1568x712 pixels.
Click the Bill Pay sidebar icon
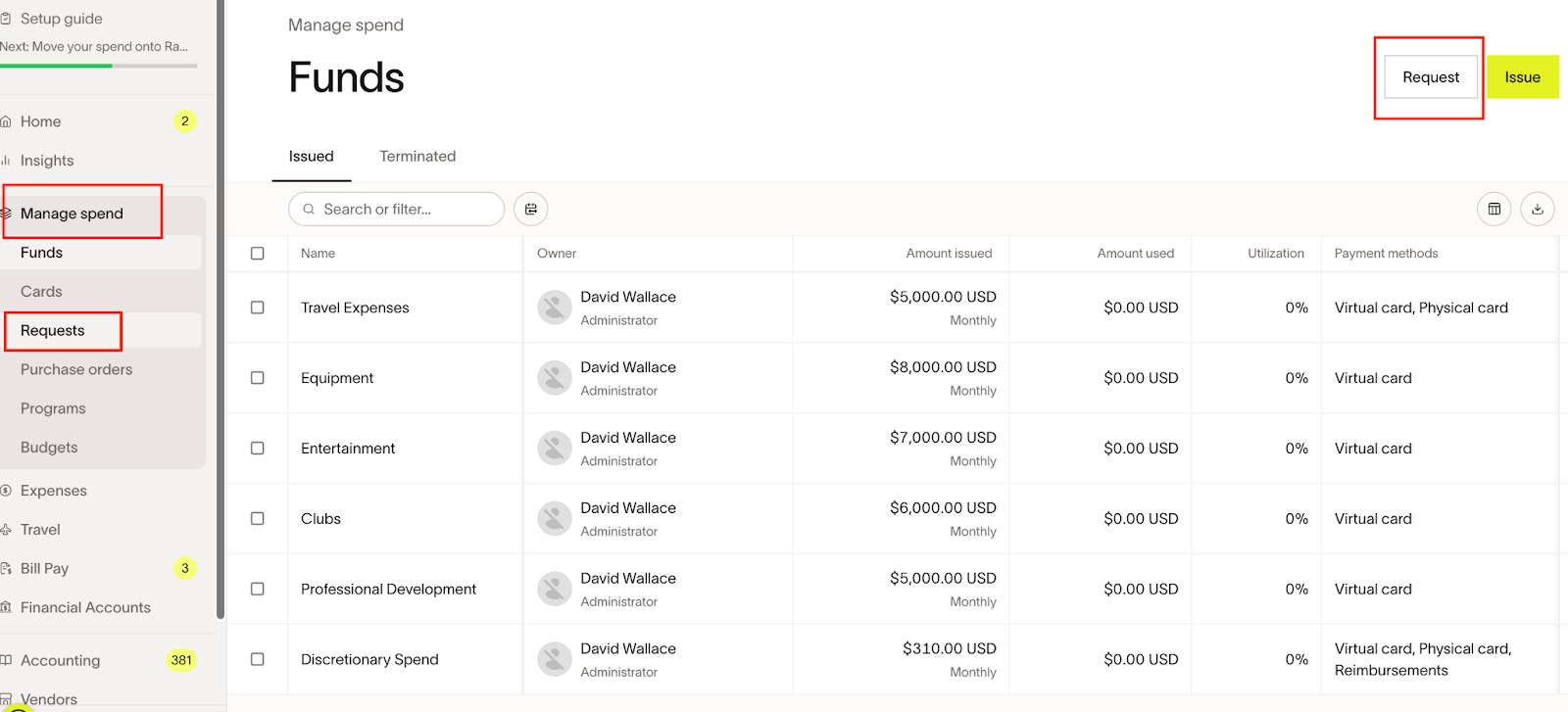(6, 568)
